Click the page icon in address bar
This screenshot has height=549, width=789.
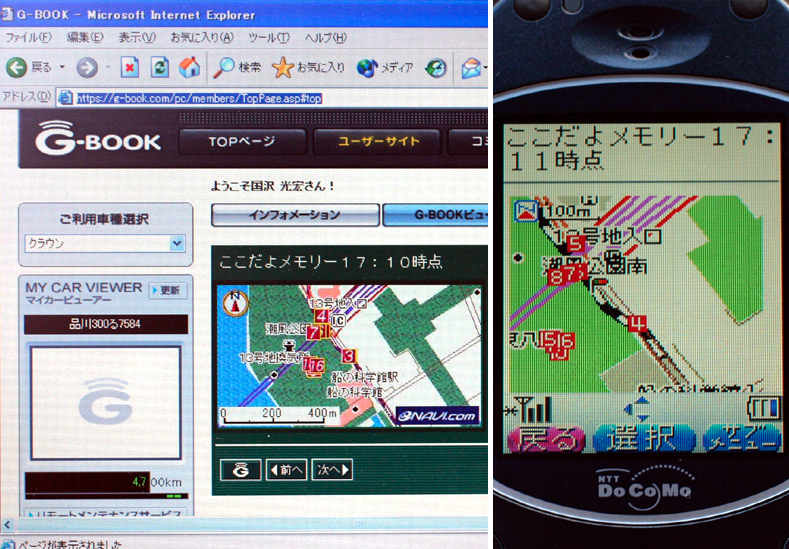[65, 98]
